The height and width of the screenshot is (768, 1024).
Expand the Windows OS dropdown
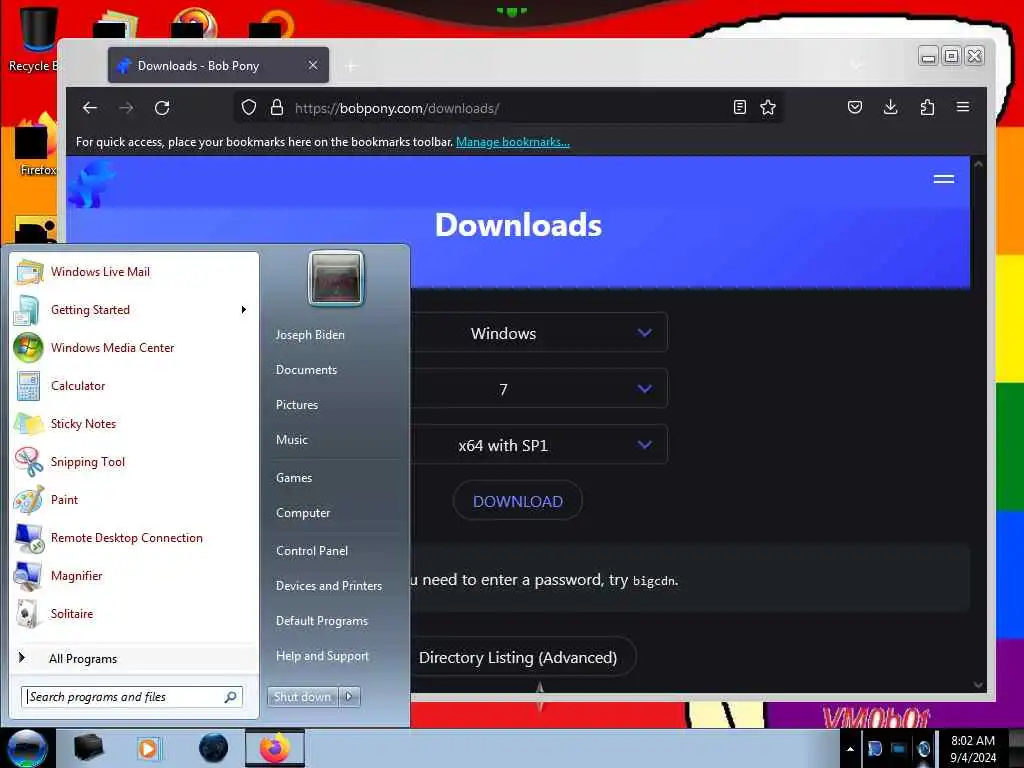click(x=539, y=333)
